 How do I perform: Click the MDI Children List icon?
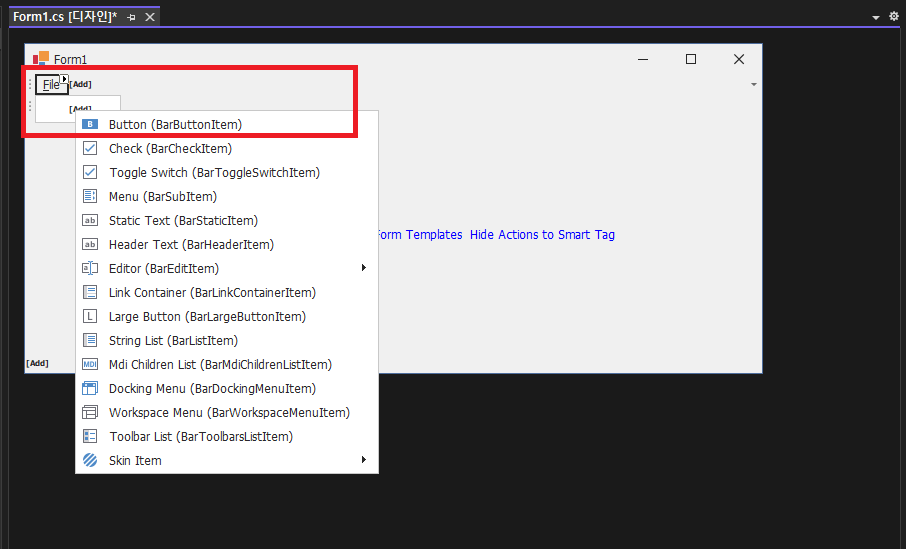(x=90, y=364)
